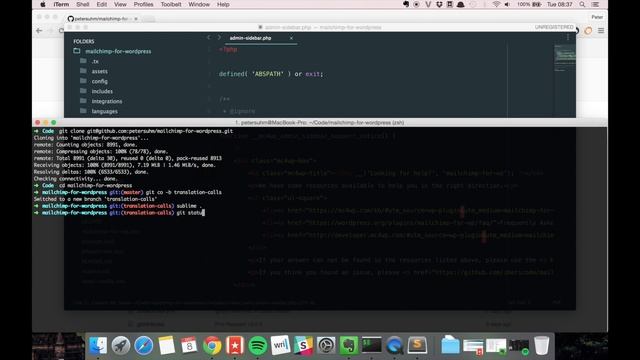
Task: Open the Chrome hamburger menu
Action: pos(601,31)
